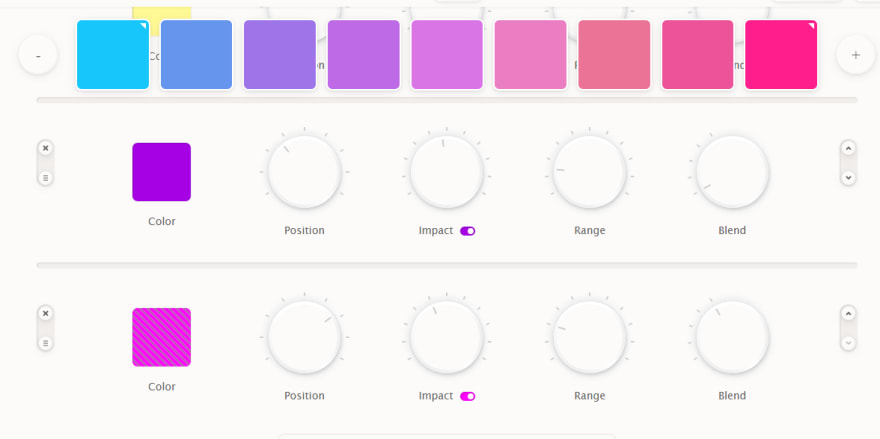Pick the deep pink eighth swatch

pos(698,54)
